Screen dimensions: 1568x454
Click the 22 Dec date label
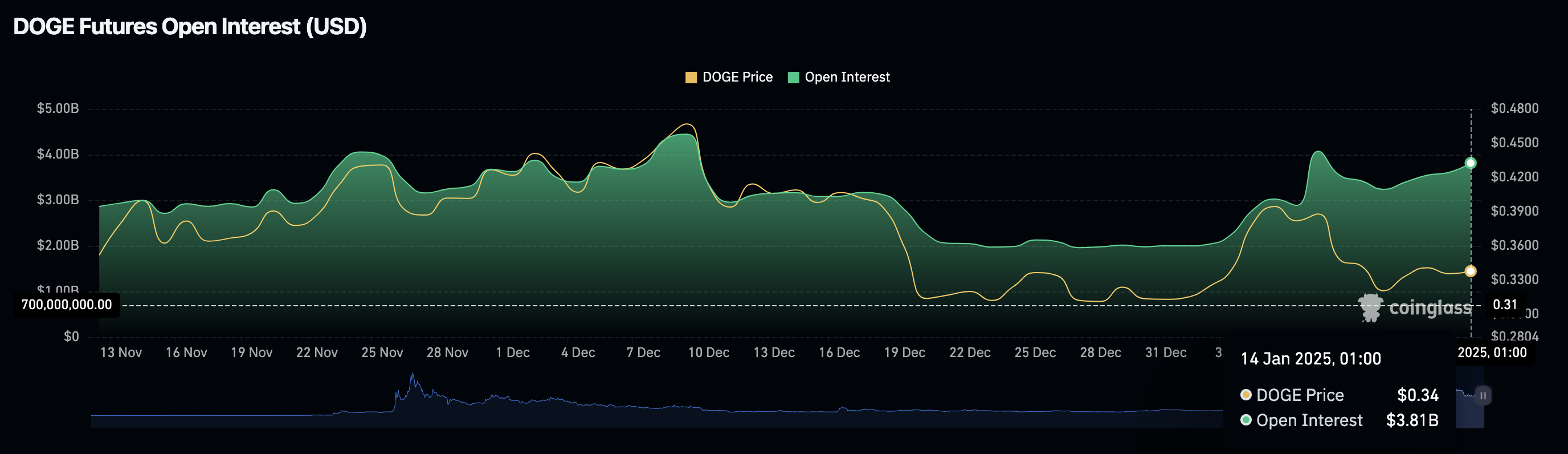click(970, 353)
